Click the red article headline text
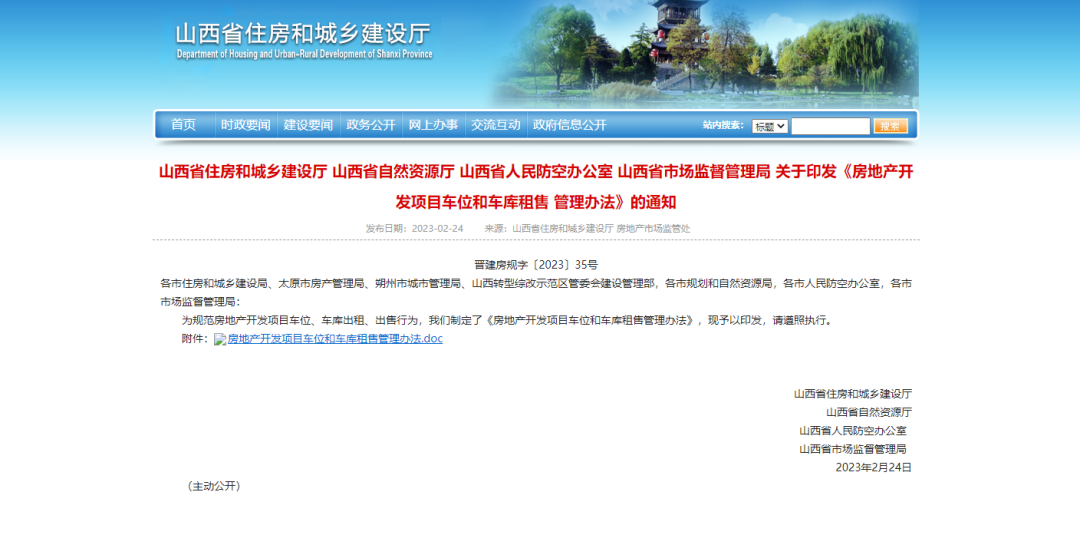The height and width of the screenshot is (535, 1080). pos(536,186)
